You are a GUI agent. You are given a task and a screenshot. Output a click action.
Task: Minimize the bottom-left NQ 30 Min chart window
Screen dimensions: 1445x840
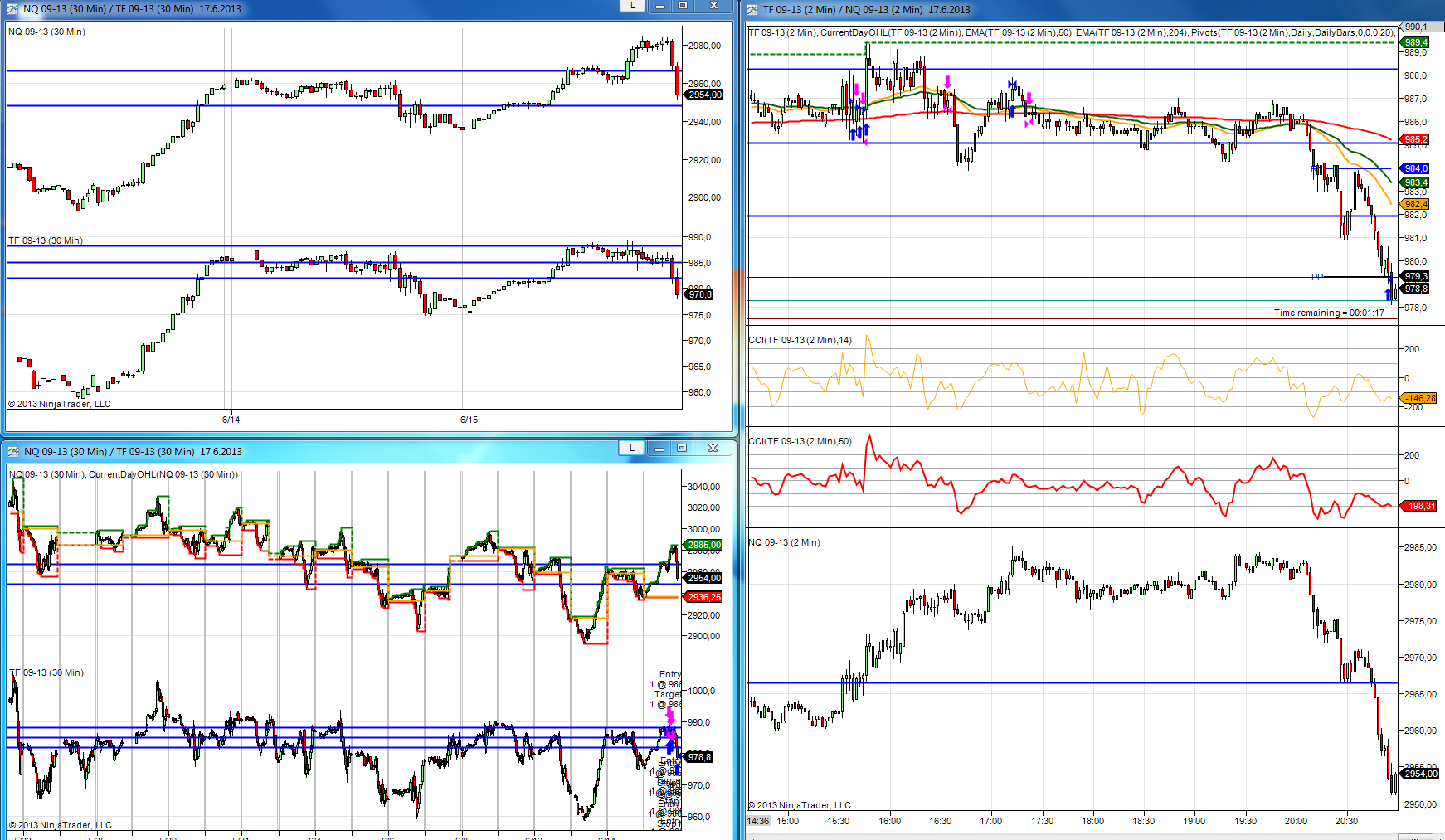[x=659, y=448]
